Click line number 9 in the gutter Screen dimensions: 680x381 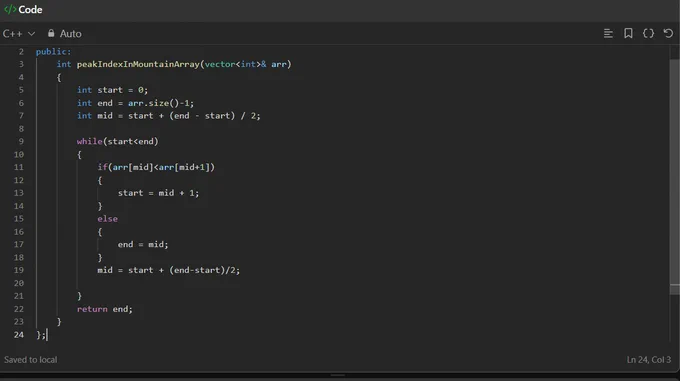pos(21,141)
